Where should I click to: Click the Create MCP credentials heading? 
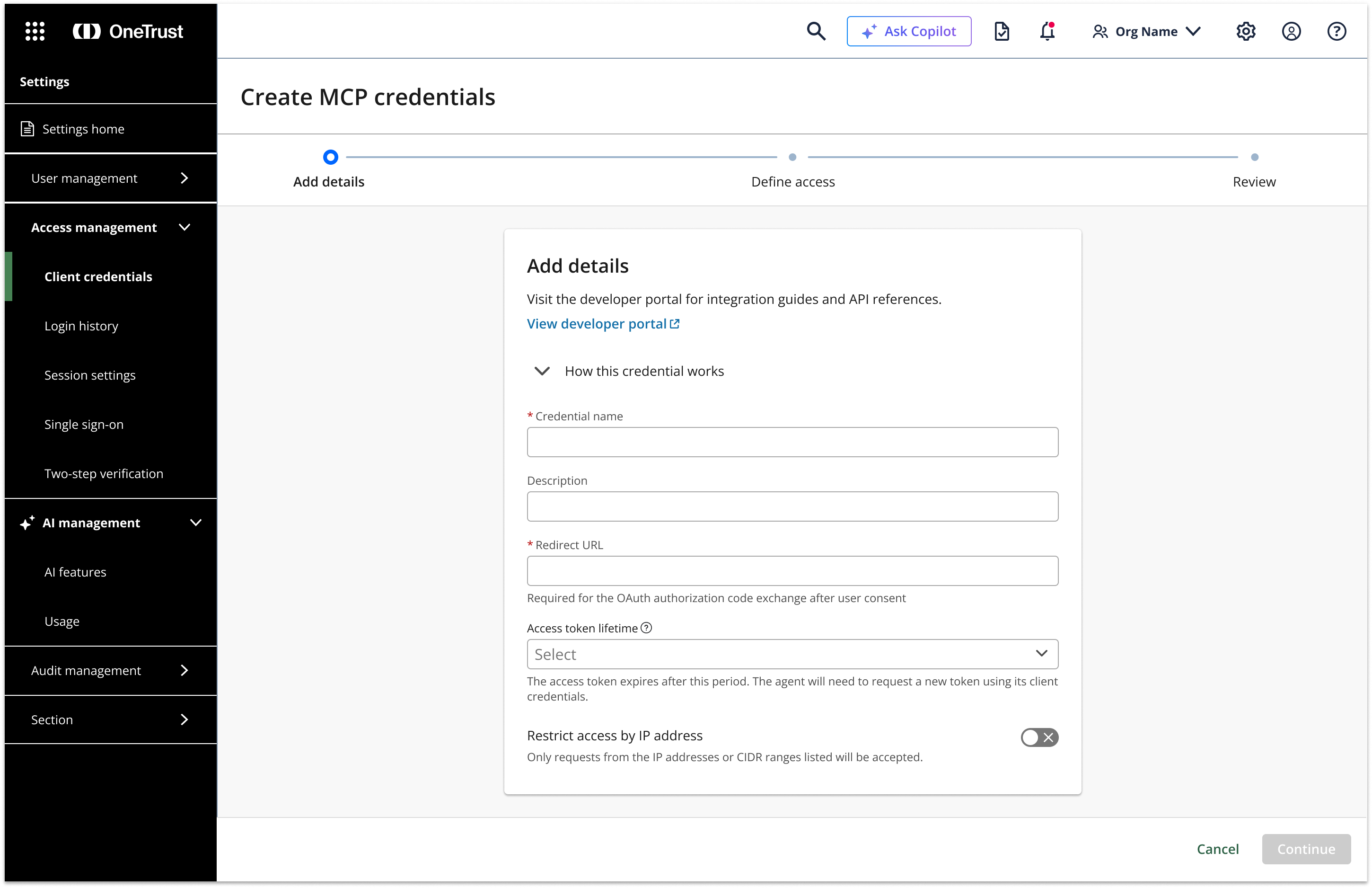368,97
